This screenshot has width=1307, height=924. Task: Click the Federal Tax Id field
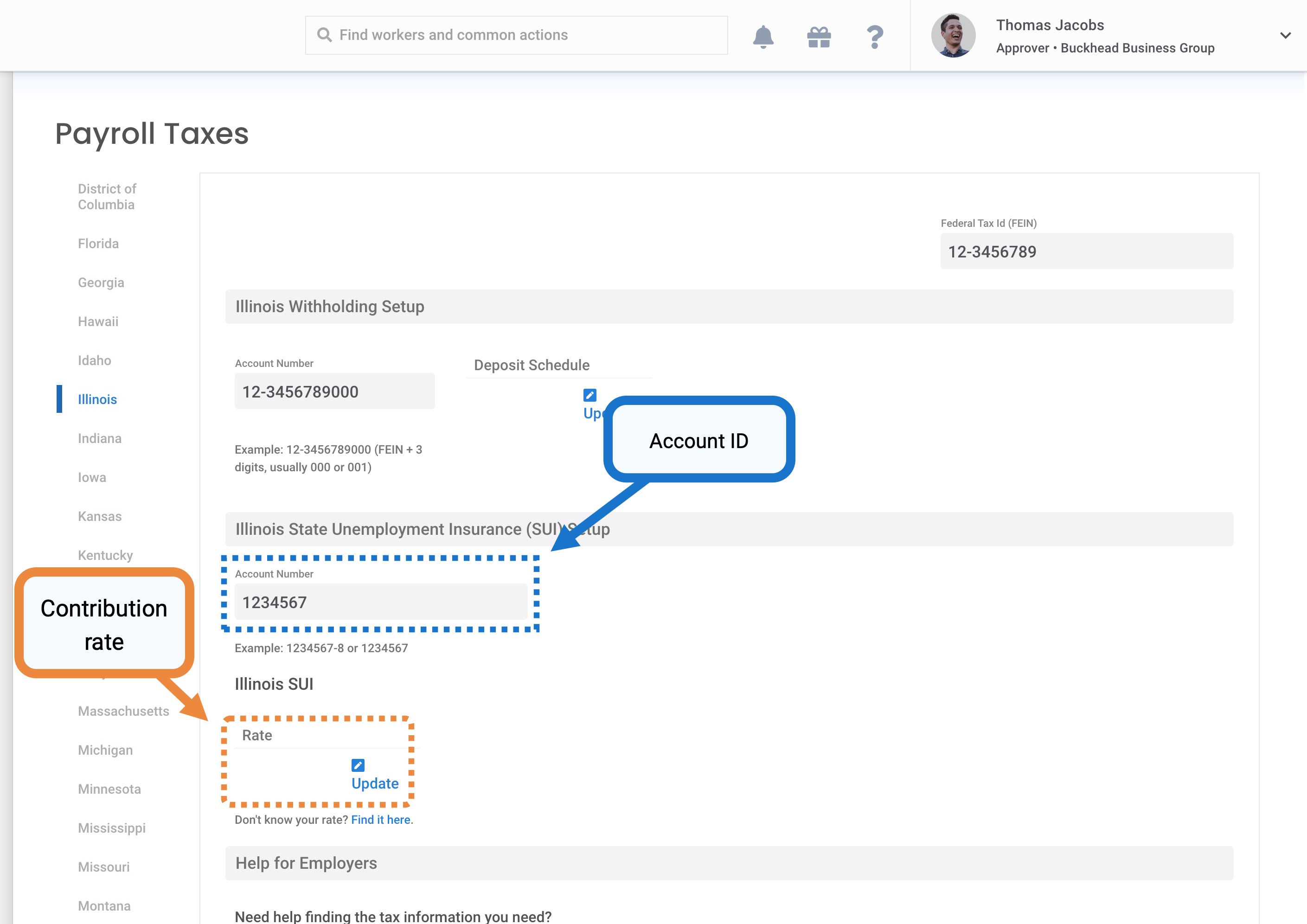click(1086, 251)
